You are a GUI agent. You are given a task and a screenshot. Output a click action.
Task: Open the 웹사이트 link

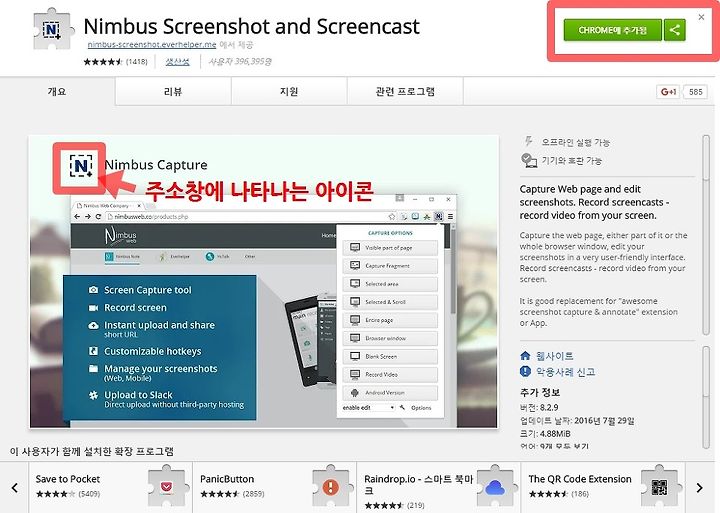pyautogui.click(x=554, y=356)
